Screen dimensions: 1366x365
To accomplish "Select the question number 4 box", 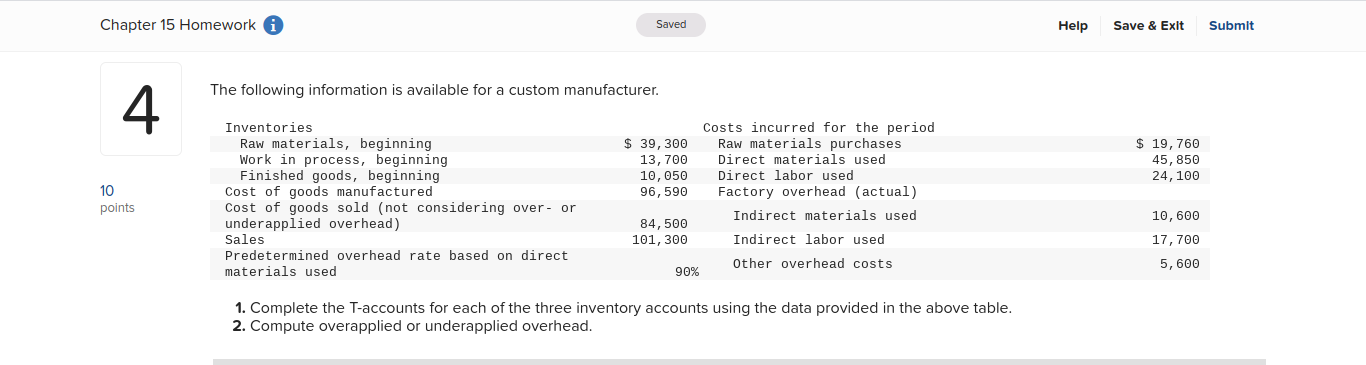I will click(141, 109).
